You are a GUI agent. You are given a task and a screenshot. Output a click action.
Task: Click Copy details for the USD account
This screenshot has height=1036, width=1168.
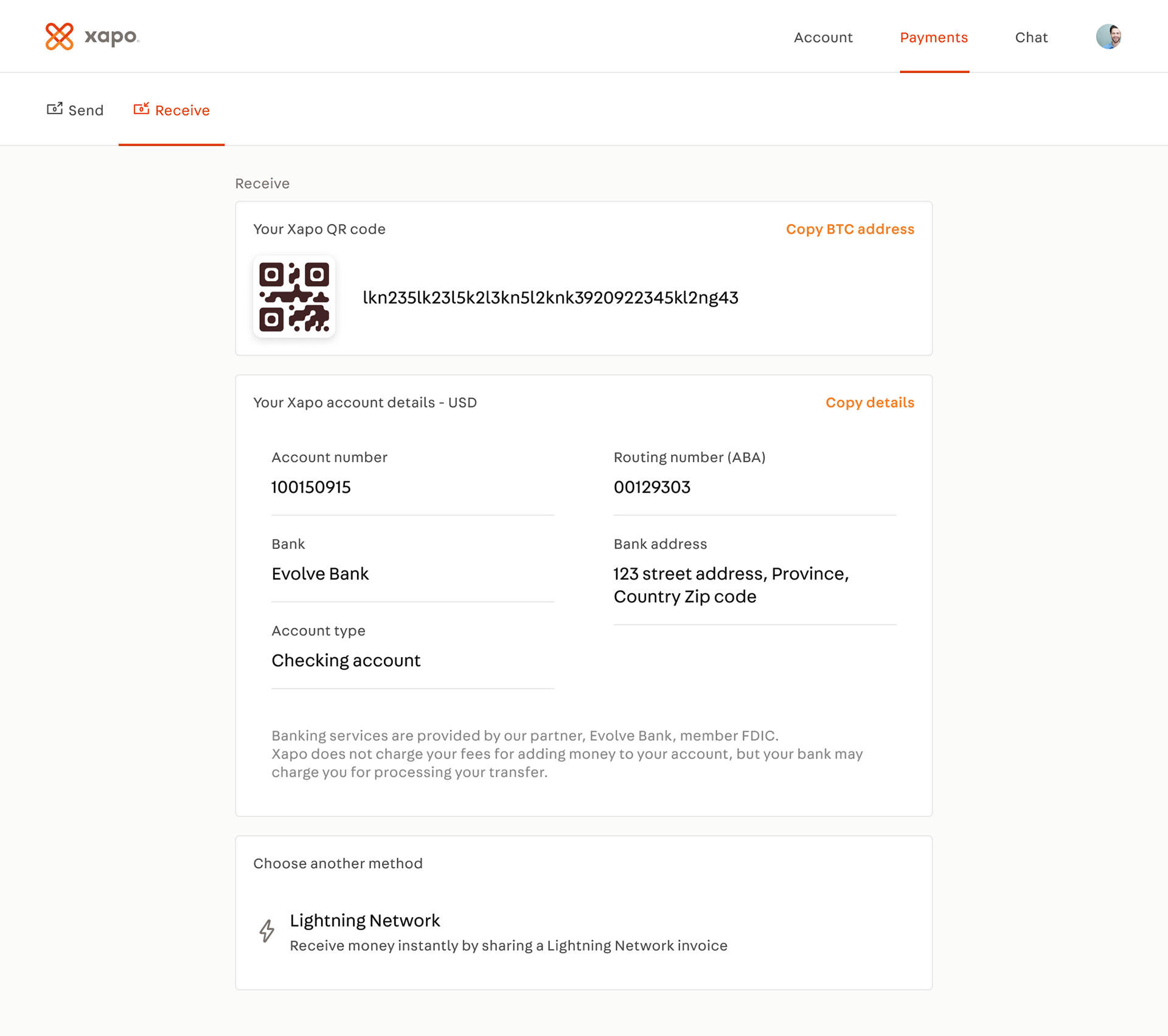[x=870, y=403]
